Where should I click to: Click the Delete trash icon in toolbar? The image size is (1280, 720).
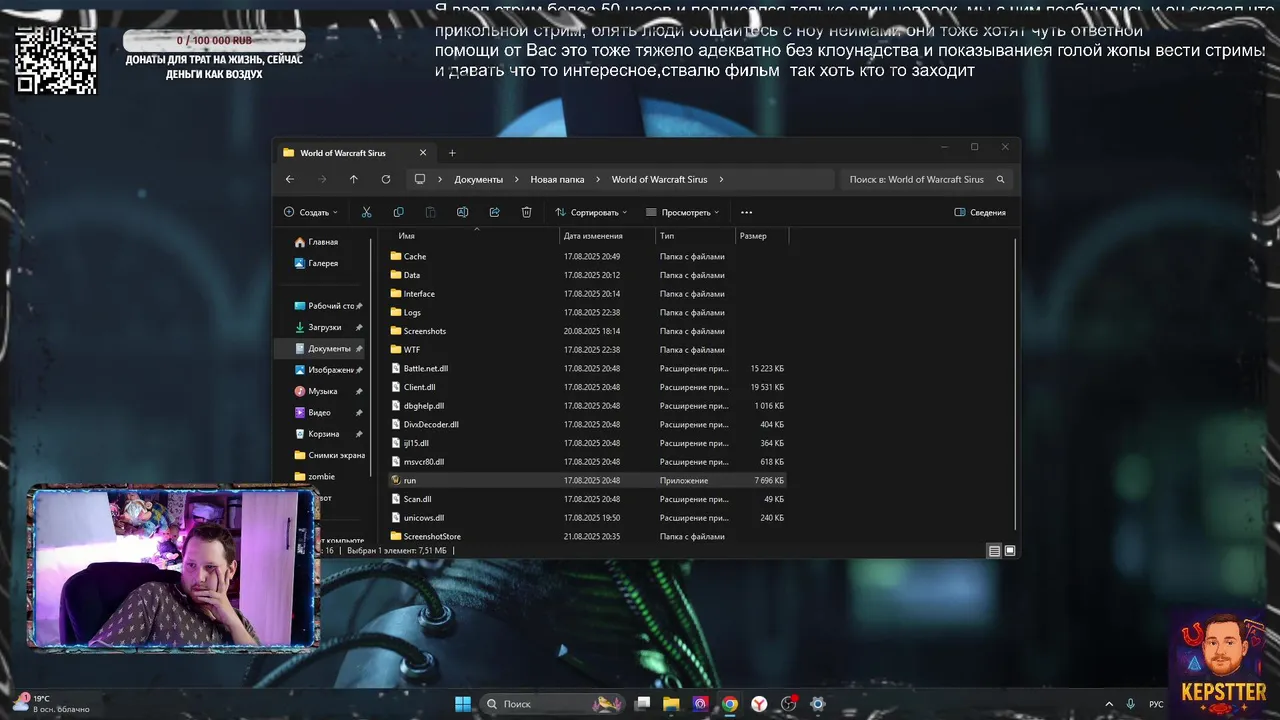526,212
